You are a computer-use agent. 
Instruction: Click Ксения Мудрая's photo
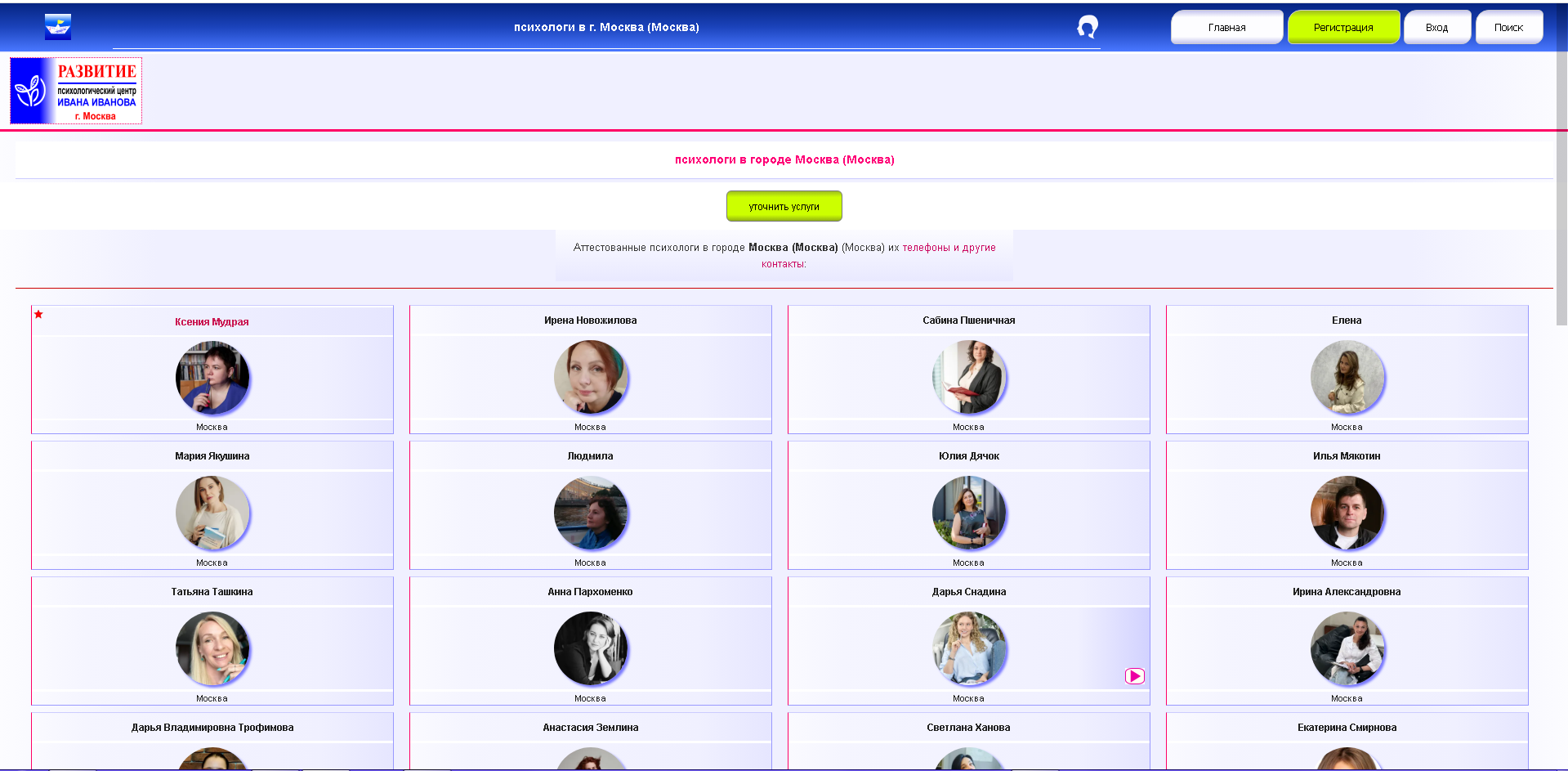(212, 378)
